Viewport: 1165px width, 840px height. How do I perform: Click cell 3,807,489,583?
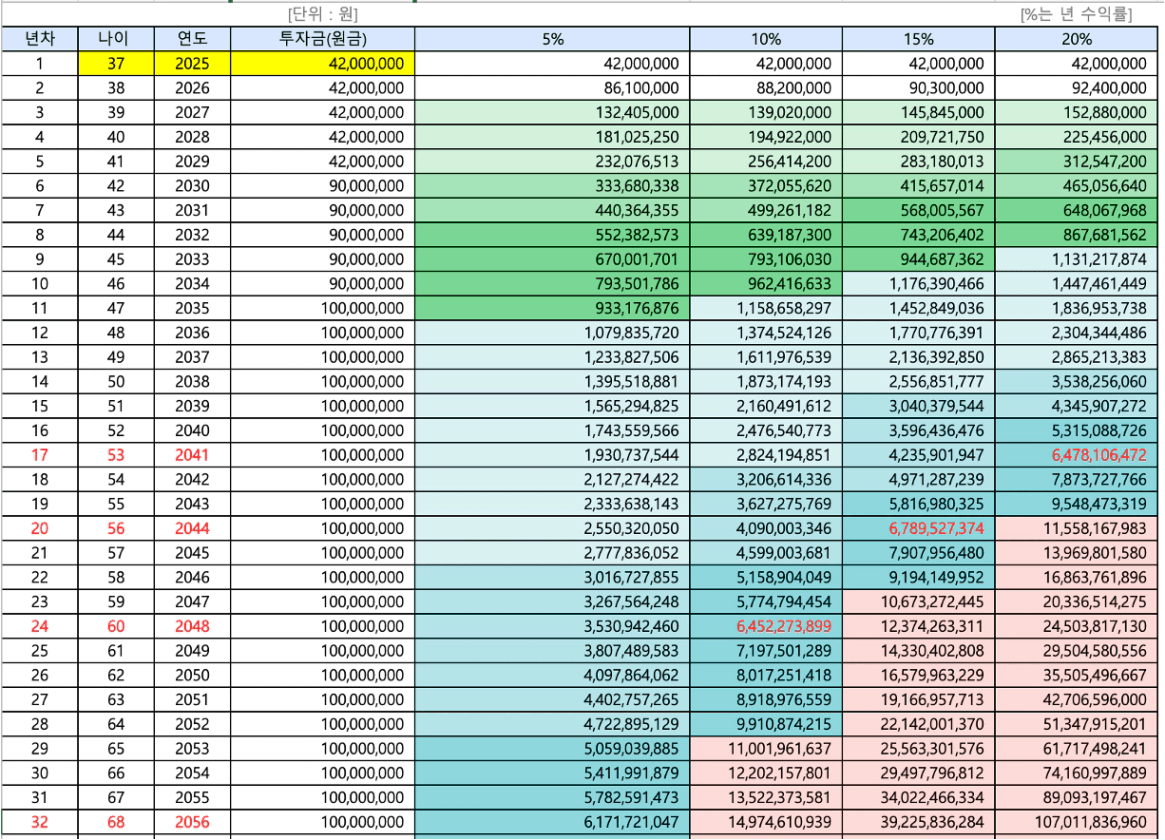point(552,652)
